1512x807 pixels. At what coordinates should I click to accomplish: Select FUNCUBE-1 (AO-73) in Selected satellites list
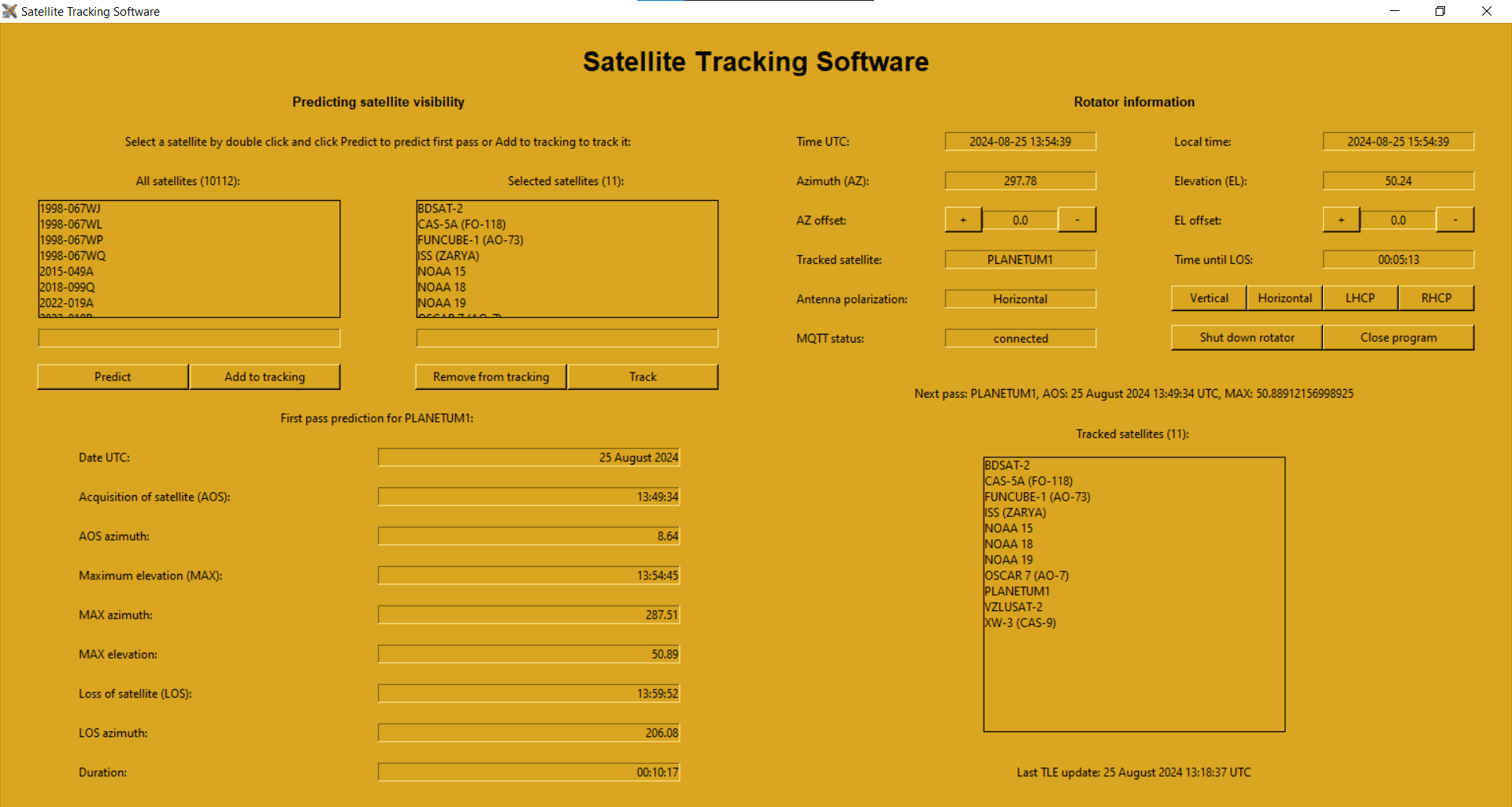[567, 240]
